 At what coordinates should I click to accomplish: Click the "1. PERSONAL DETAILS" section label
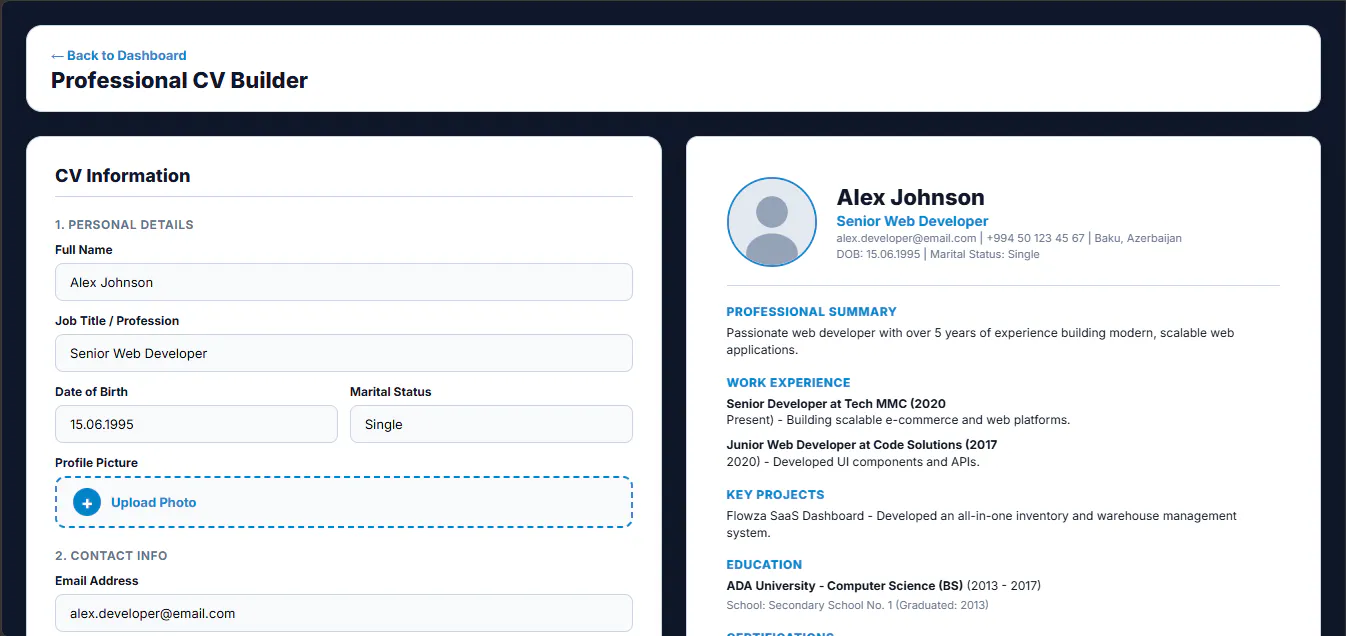(124, 225)
